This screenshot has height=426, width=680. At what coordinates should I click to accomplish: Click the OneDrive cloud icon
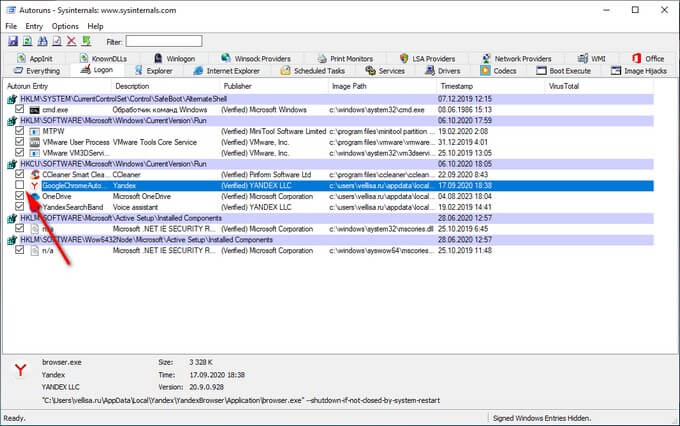click(x=35, y=197)
